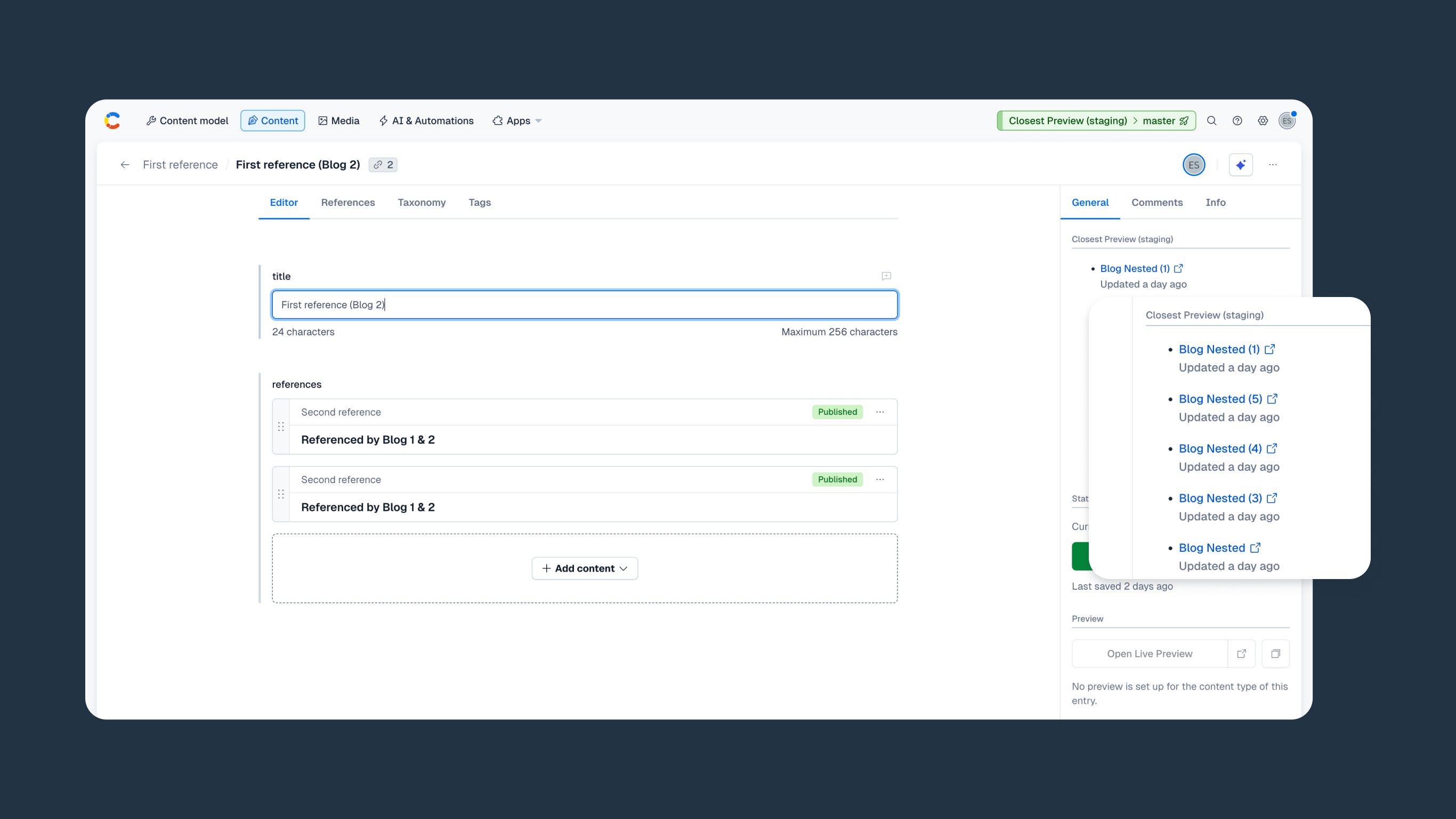Click into the title text field

(x=585, y=305)
